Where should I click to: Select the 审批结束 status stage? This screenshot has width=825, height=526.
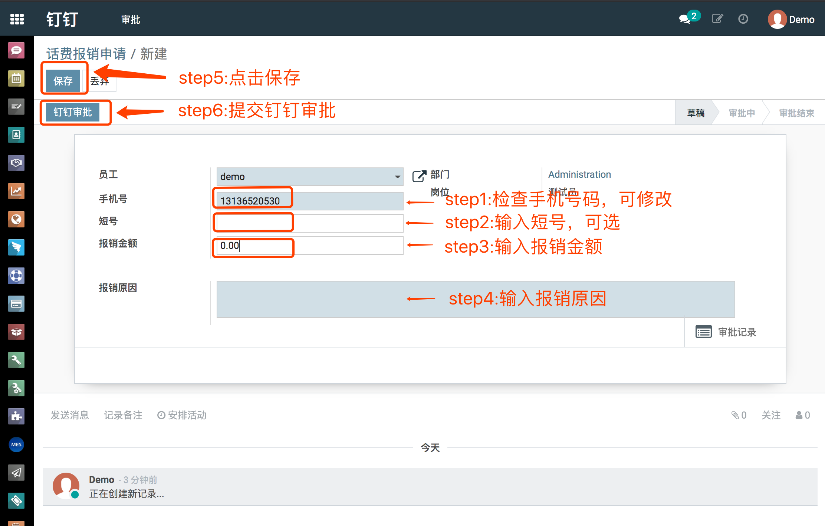(796, 113)
